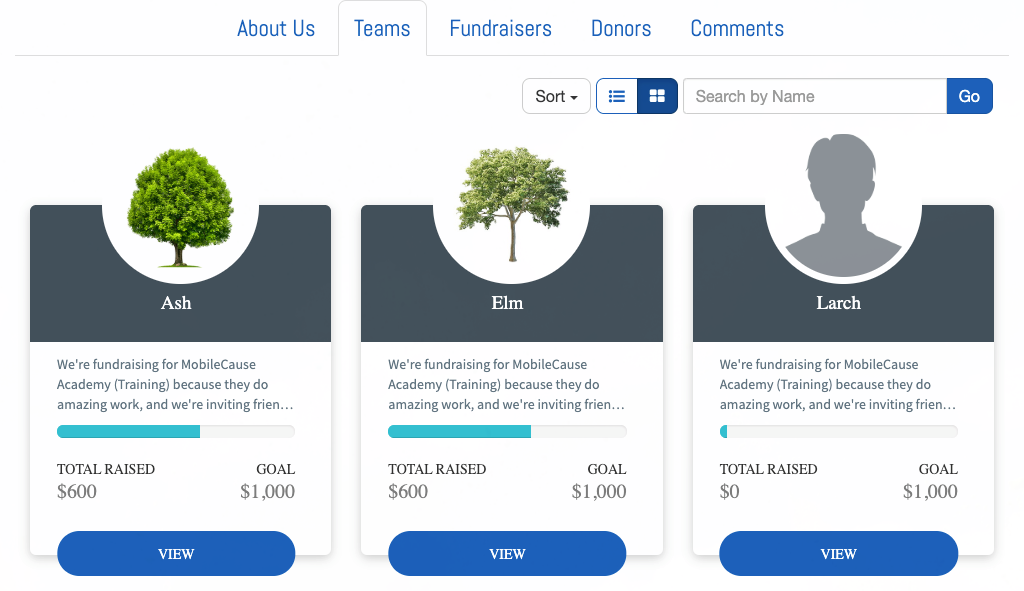Switch to list view icon
The width and height of the screenshot is (1024, 591).
[x=616, y=96]
